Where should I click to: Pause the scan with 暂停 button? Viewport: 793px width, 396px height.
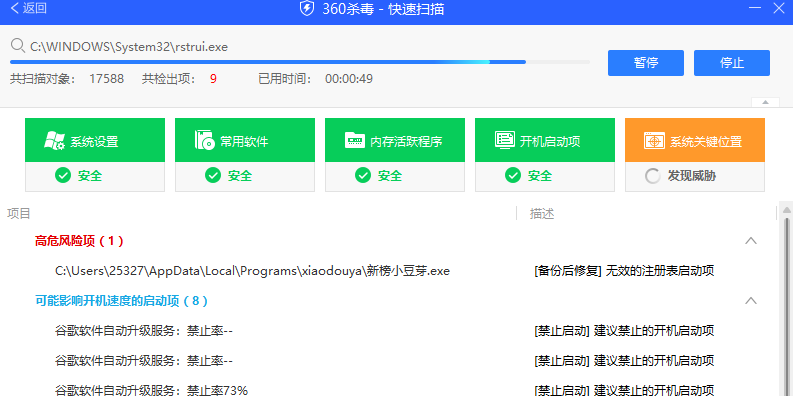click(646, 63)
